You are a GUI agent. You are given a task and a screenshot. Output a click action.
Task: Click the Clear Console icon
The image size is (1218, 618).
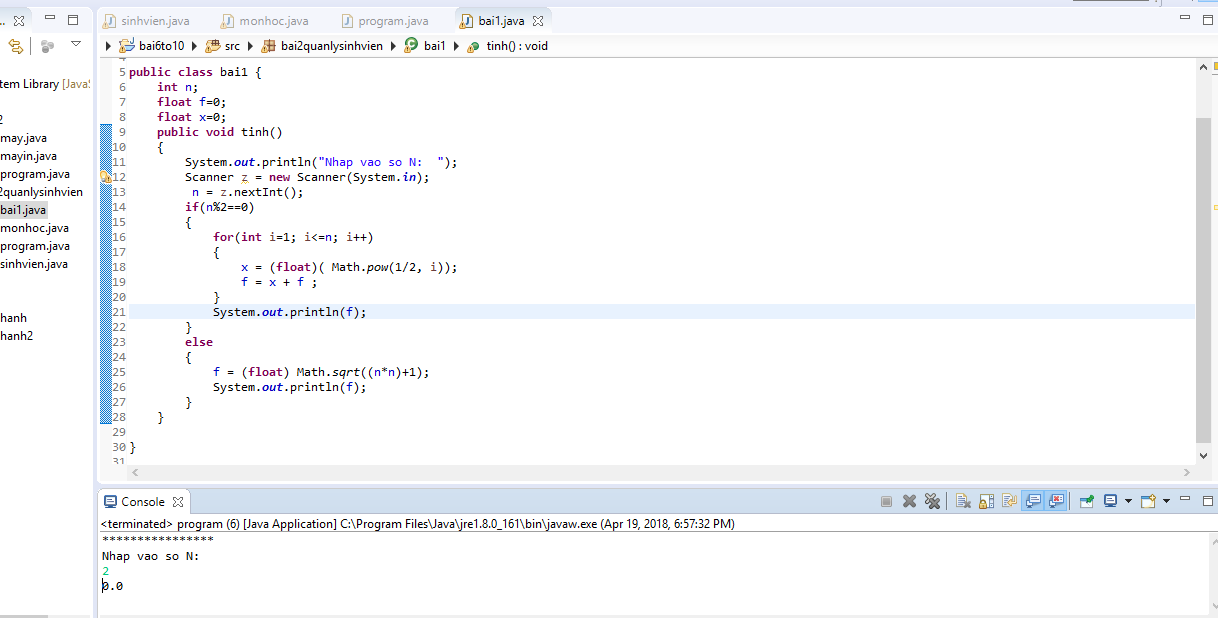coord(963,501)
